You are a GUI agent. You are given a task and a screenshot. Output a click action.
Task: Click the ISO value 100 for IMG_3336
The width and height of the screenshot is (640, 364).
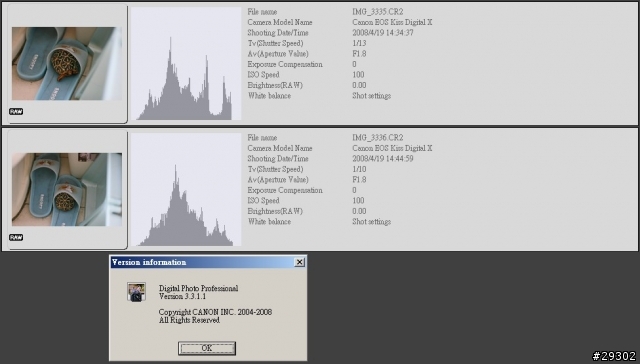(x=358, y=200)
